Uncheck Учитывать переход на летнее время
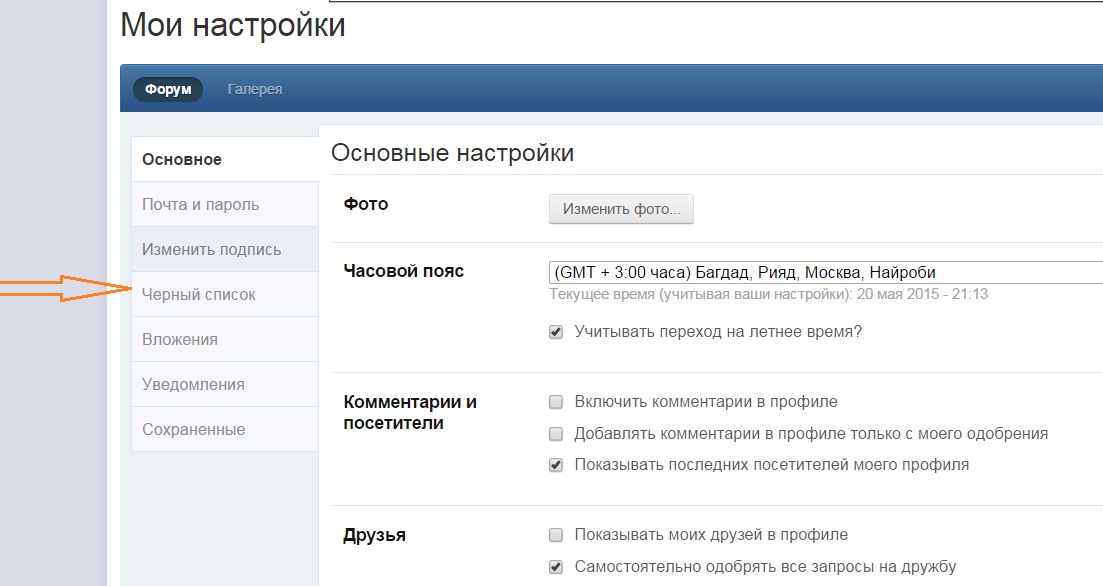The image size is (1103, 586). click(556, 332)
